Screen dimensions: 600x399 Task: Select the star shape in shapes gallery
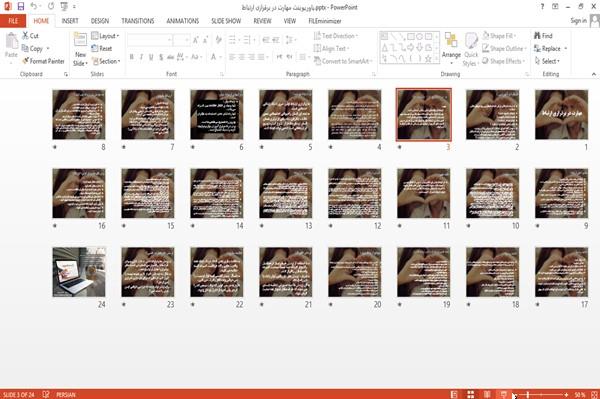coord(428,59)
